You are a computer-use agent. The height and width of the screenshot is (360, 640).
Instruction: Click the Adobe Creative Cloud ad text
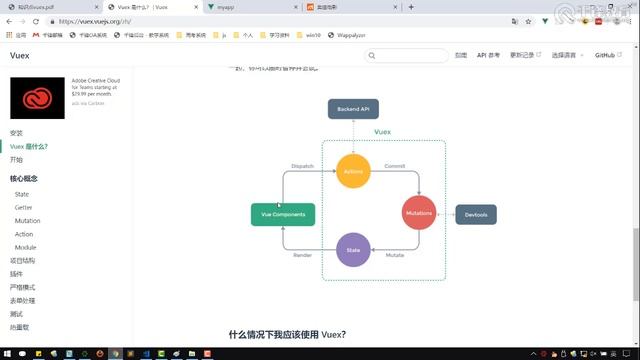pyautogui.click(x=96, y=87)
